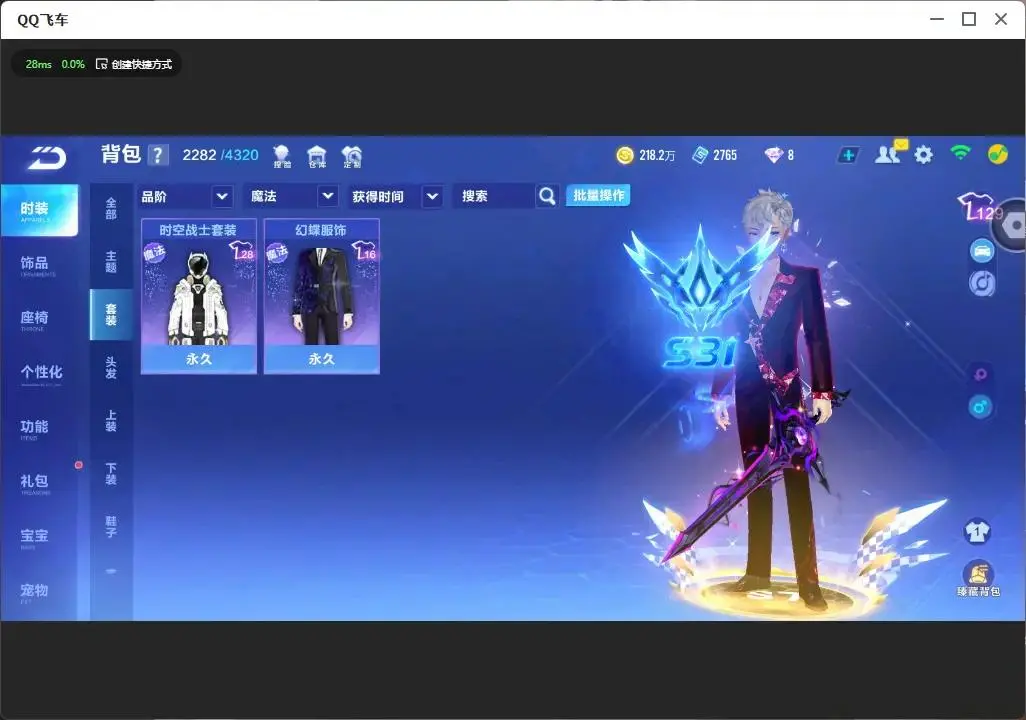Click the 背包 title text
Viewport: 1026px width, 720px height.
coord(121,154)
